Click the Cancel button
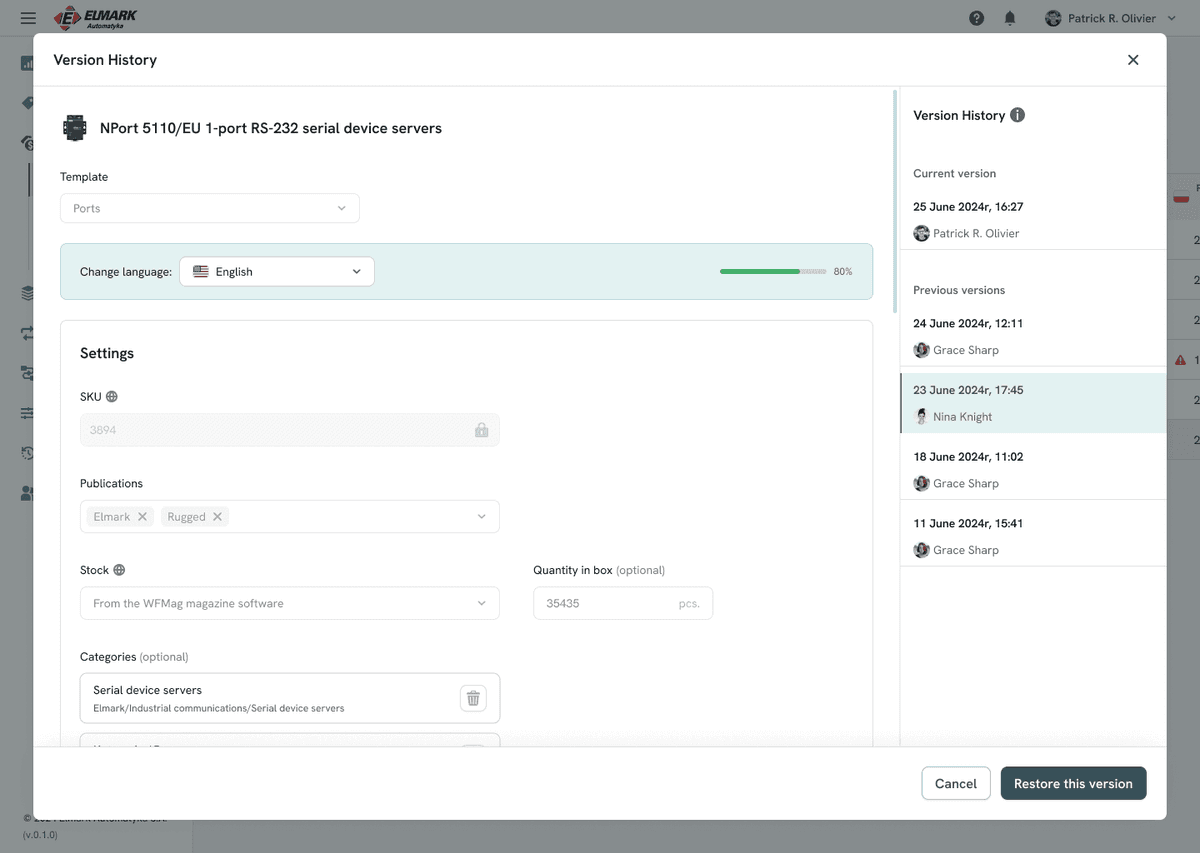Image resolution: width=1200 pixels, height=853 pixels. [956, 783]
